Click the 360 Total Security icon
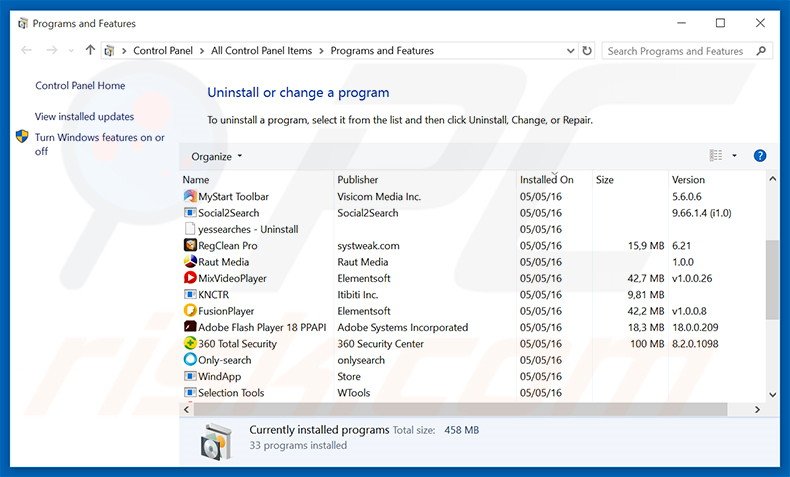 coord(190,344)
